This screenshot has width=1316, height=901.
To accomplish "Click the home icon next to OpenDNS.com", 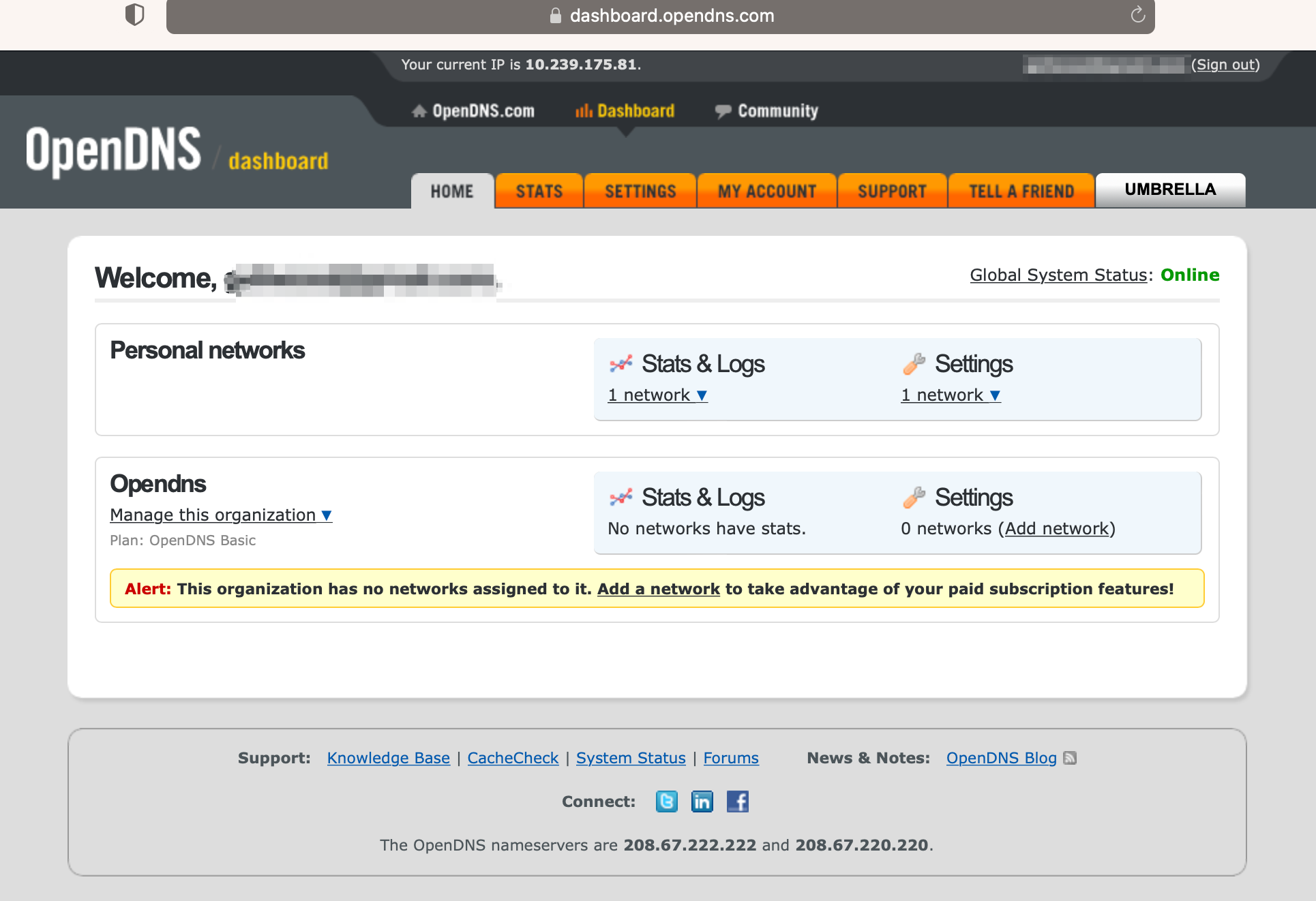I will pyautogui.click(x=419, y=110).
